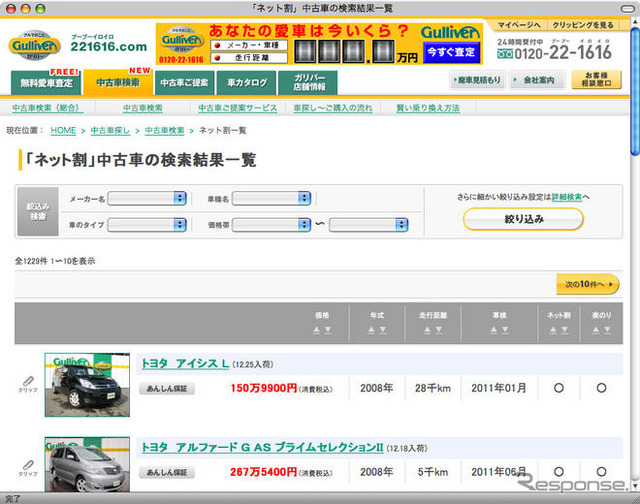Sort 車検 column descending with down arrow
The width and height of the screenshot is (640, 504).
(x=505, y=330)
